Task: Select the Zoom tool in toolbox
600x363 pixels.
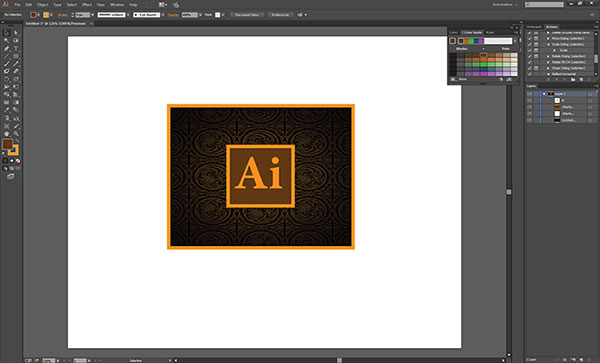Action: pos(16,134)
